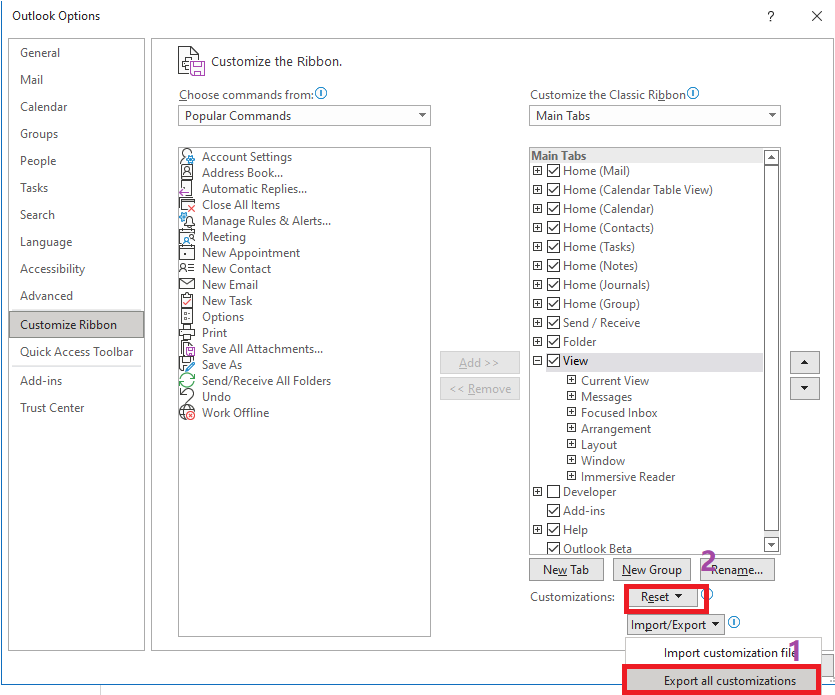Image resolution: width=835 pixels, height=695 pixels.
Task: Click the Options command icon
Action: (x=187, y=316)
